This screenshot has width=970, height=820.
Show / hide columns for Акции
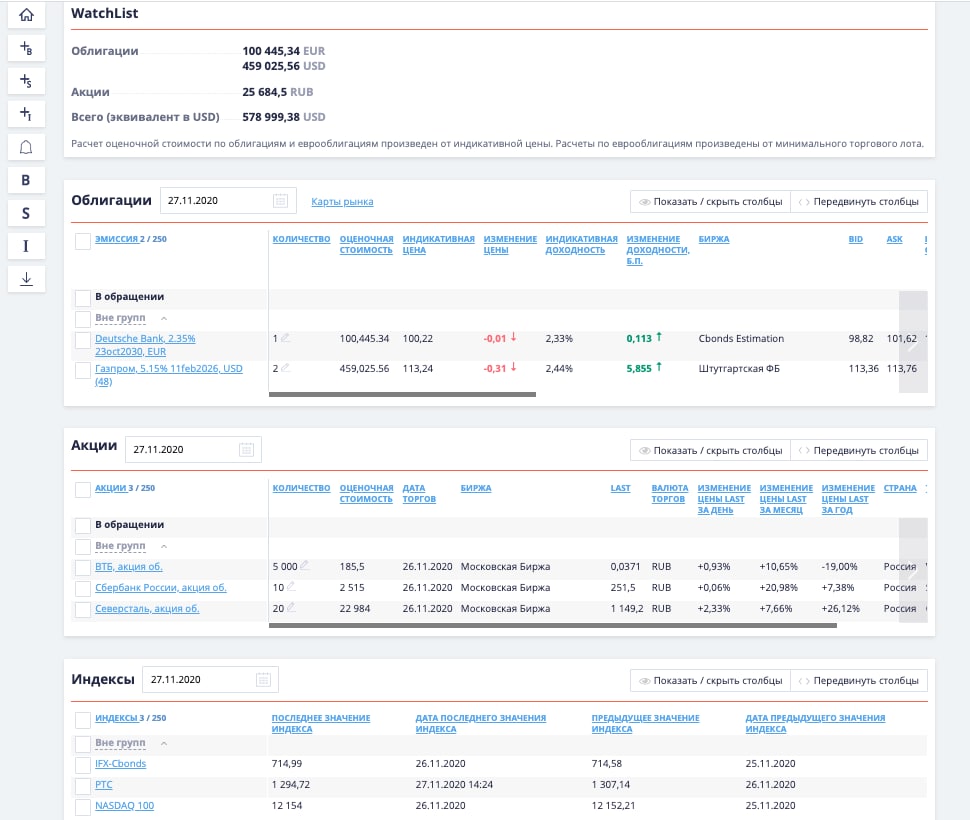tap(710, 450)
